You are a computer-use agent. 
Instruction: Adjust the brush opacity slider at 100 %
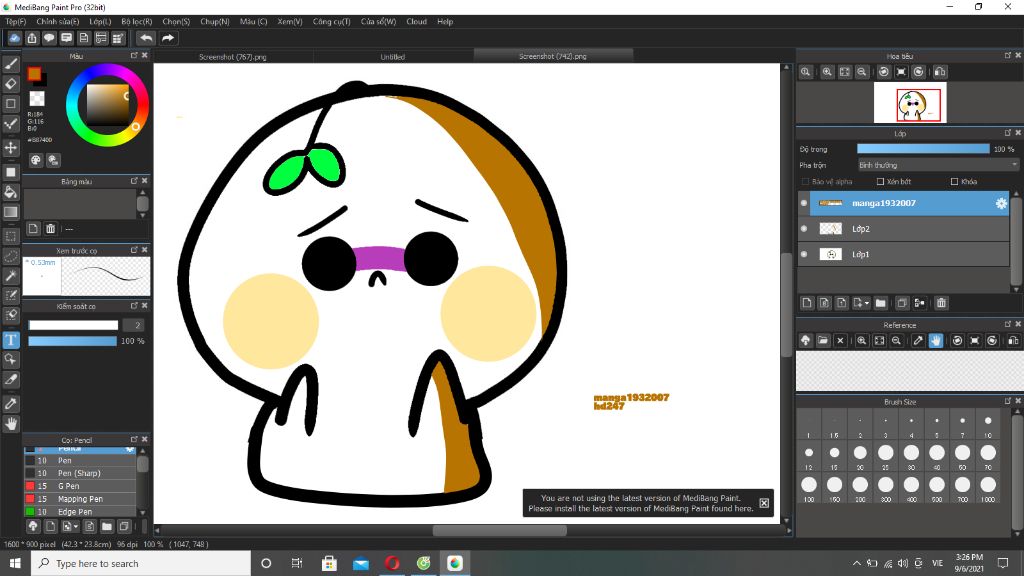72,341
